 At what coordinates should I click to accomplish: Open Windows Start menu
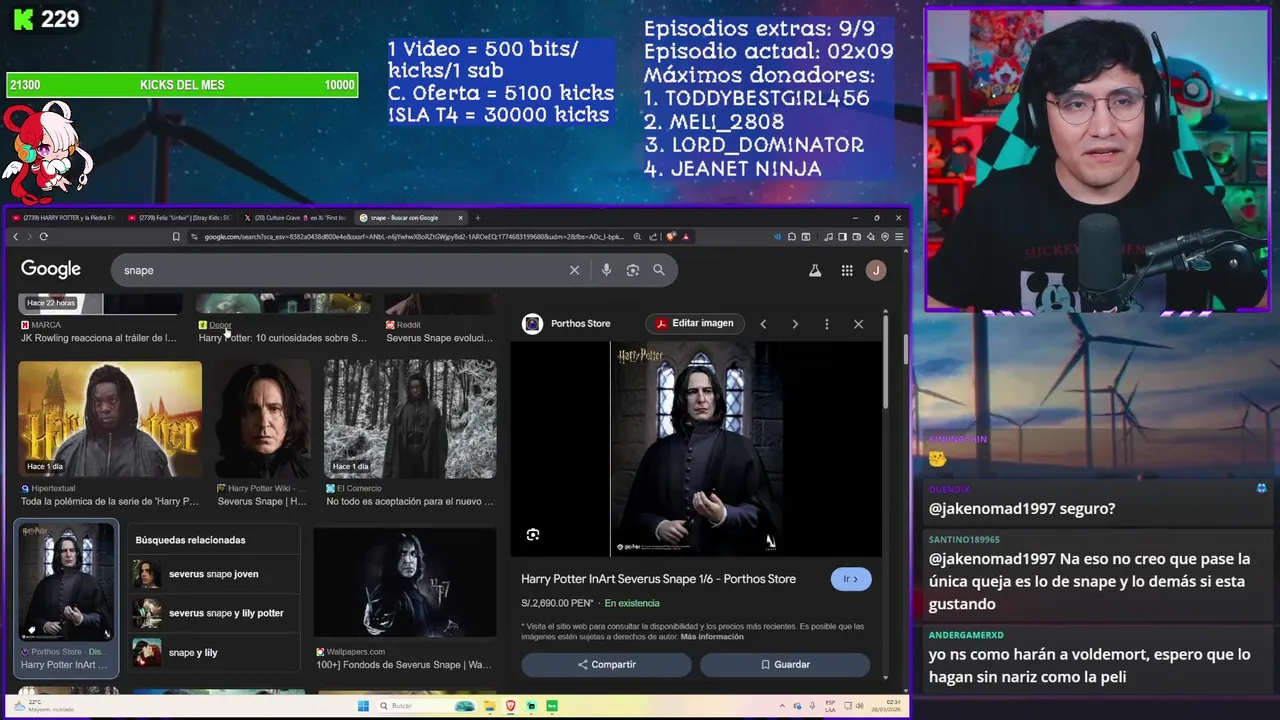(x=363, y=706)
